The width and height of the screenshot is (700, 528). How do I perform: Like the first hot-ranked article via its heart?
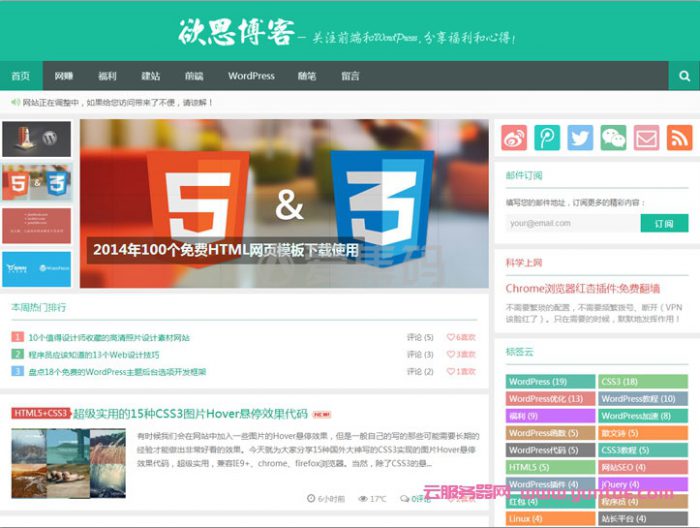coord(451,338)
